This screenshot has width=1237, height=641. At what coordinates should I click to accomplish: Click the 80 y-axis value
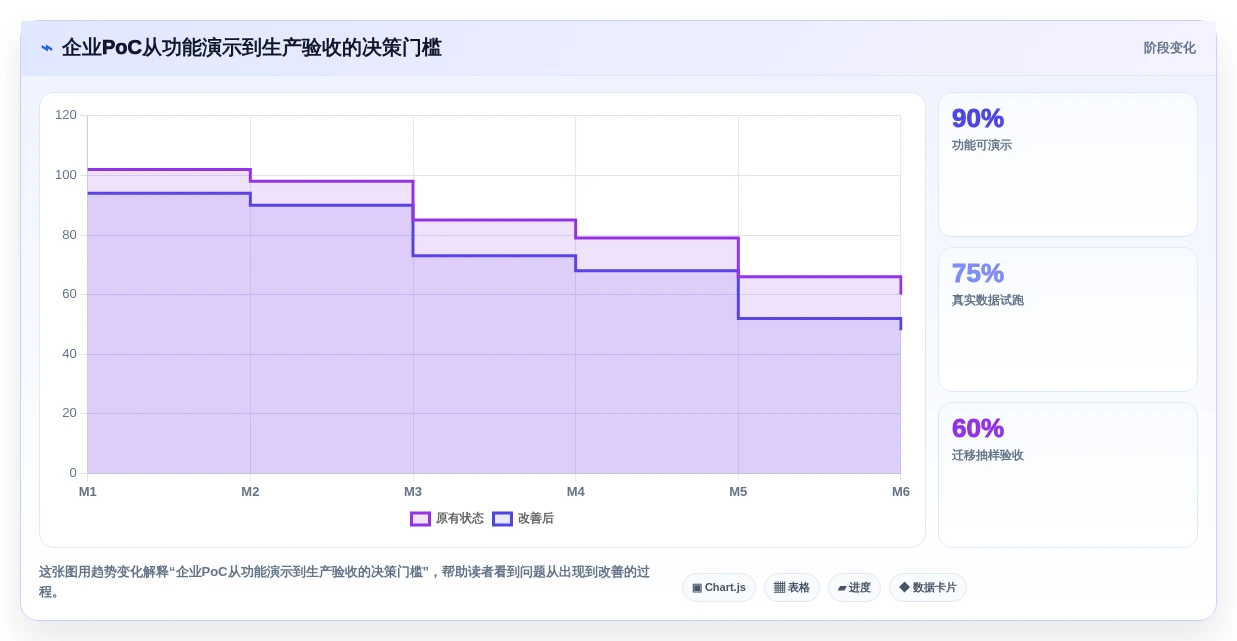69,235
